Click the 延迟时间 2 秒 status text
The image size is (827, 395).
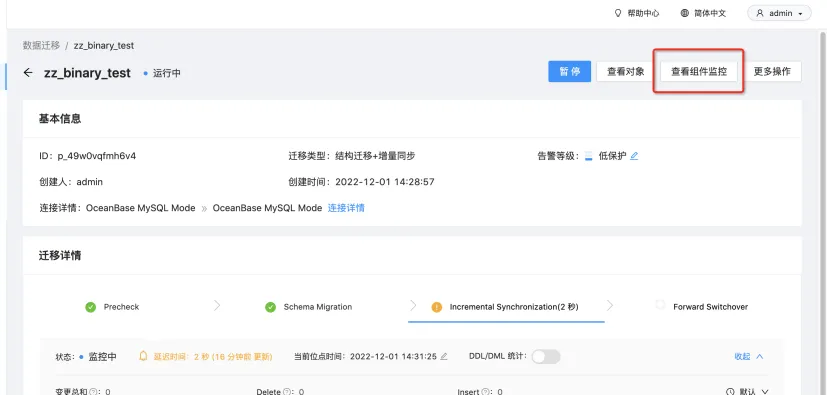[213, 357]
